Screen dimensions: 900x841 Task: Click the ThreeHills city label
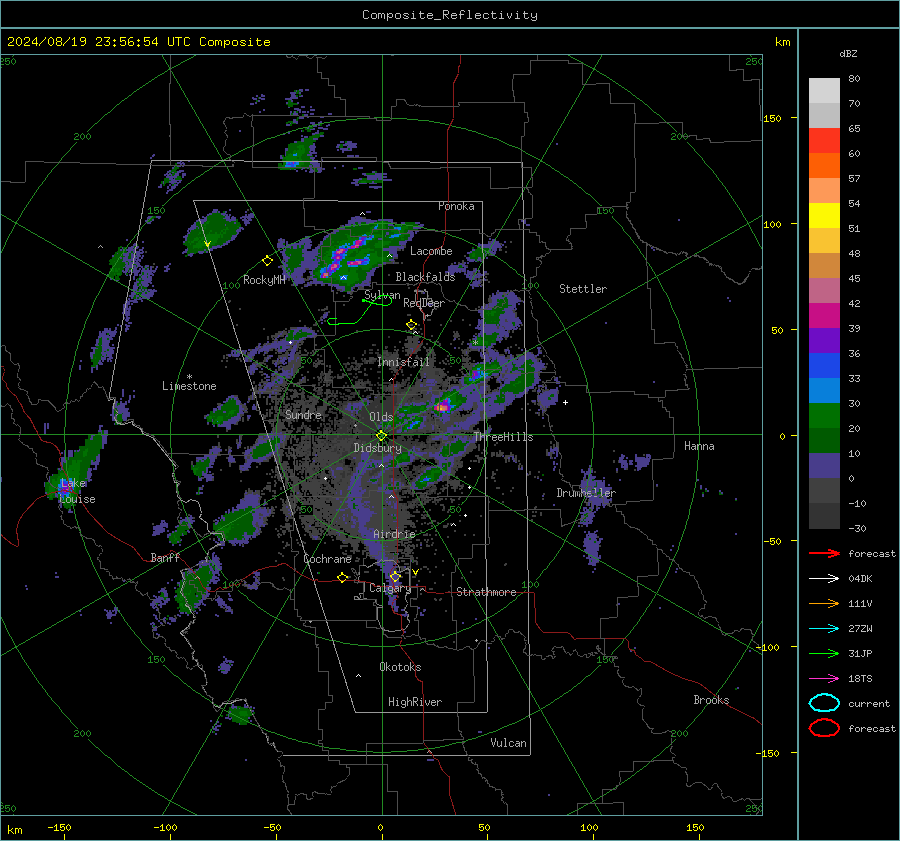tap(503, 437)
